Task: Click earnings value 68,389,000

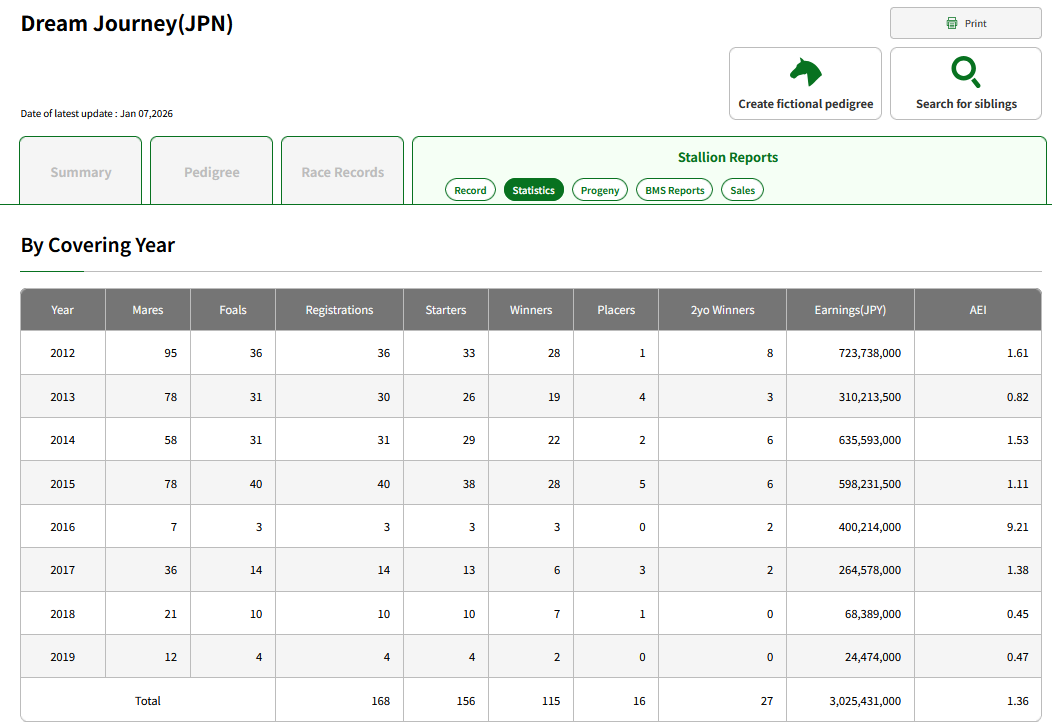Action: [873, 614]
